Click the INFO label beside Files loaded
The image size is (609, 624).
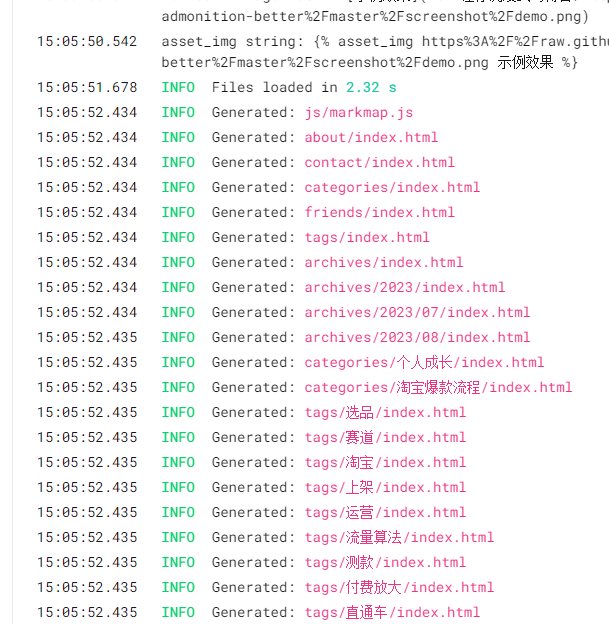[178, 87]
